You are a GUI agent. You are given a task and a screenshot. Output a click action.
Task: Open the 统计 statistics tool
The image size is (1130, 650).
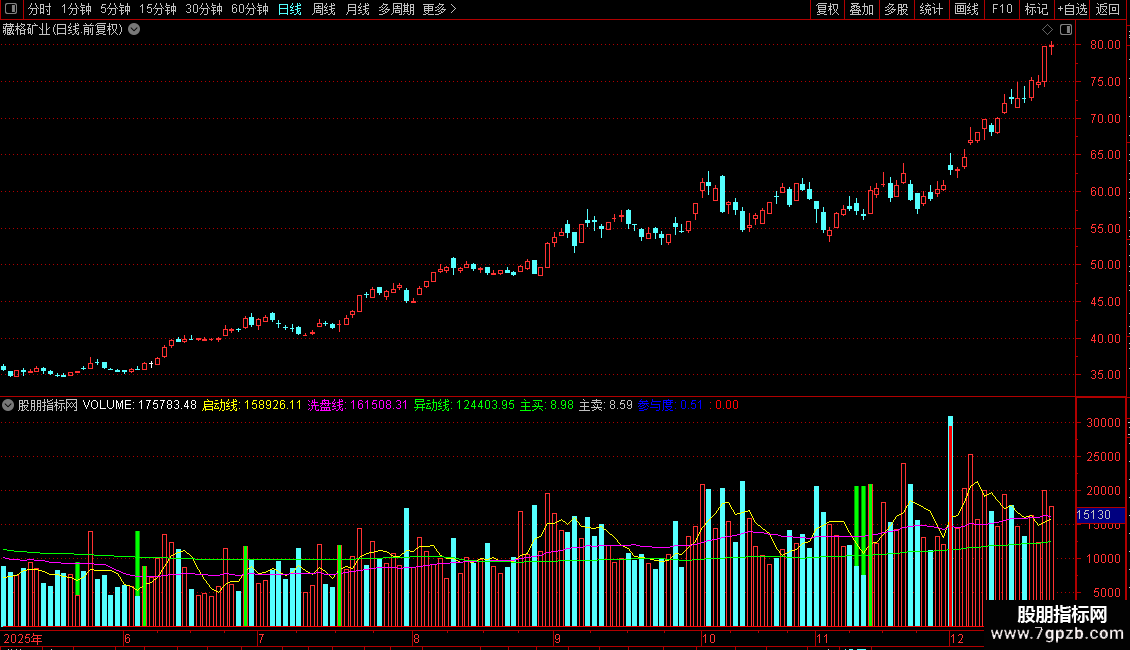click(x=931, y=9)
